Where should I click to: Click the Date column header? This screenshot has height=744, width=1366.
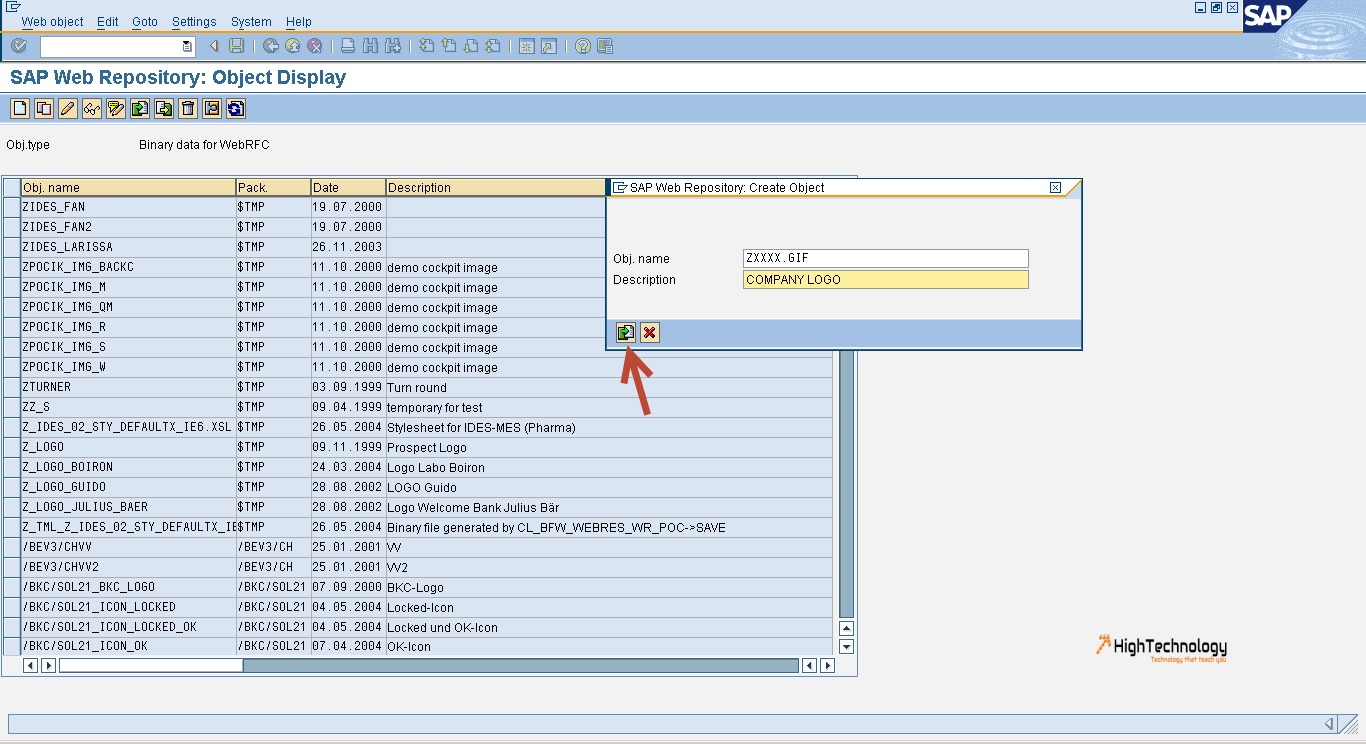(x=348, y=187)
